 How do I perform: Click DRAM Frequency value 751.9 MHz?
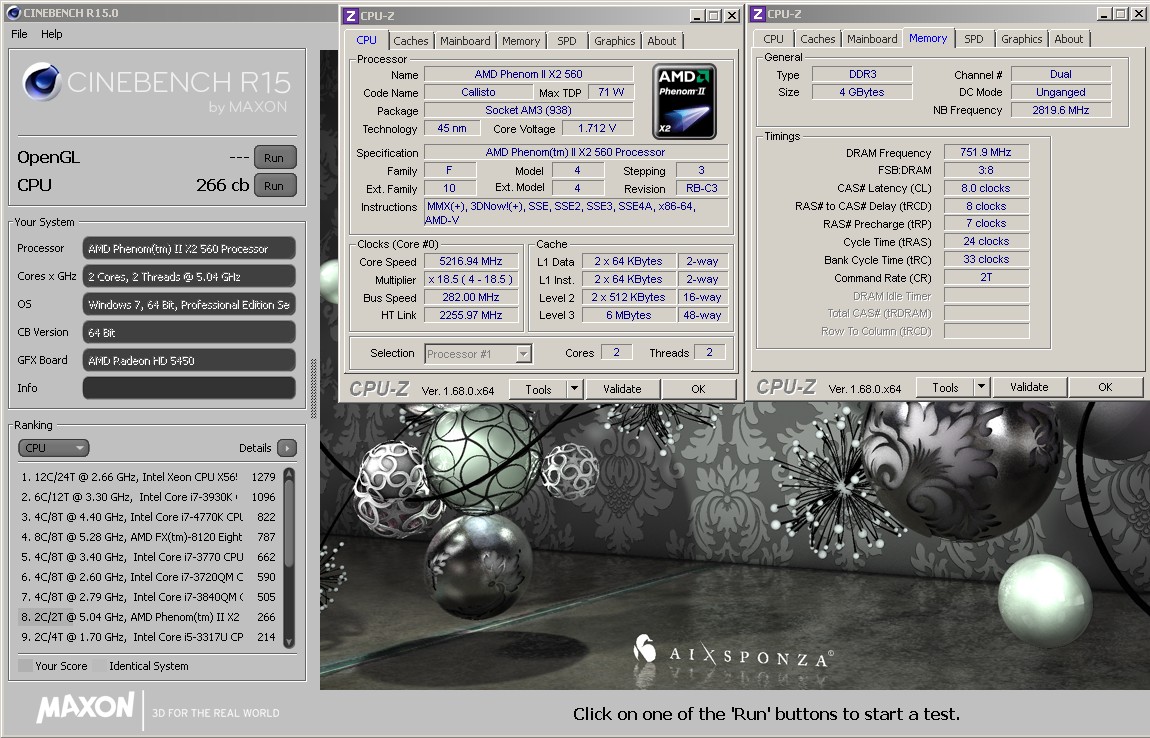[986, 153]
